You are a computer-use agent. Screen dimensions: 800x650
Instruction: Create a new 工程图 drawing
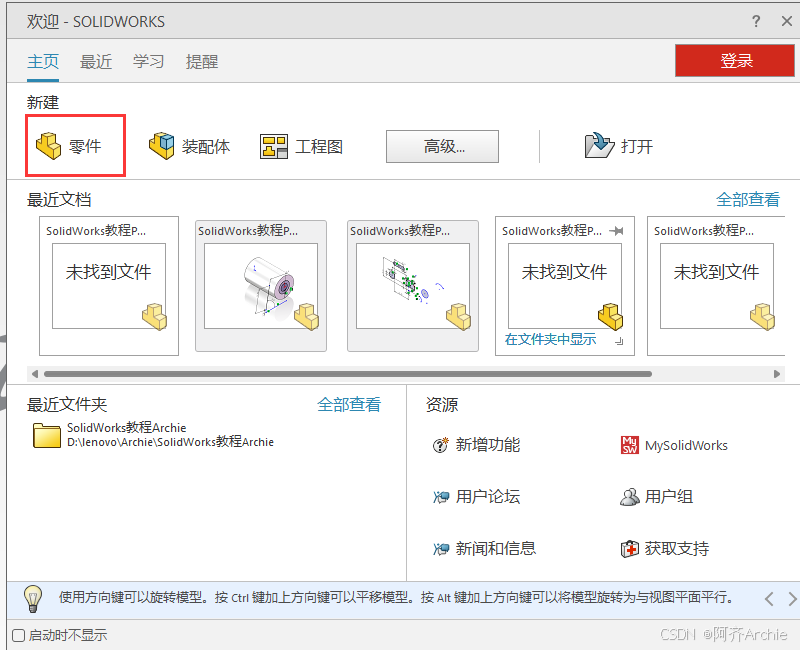pos(302,147)
